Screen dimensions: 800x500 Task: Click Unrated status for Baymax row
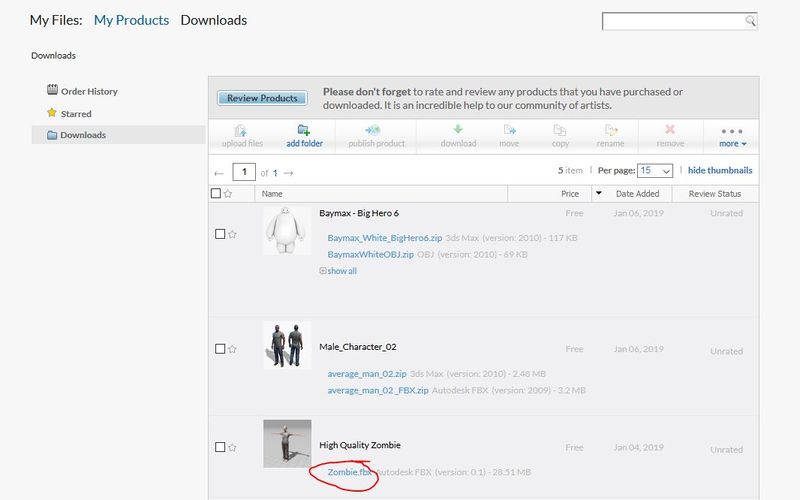727,213
